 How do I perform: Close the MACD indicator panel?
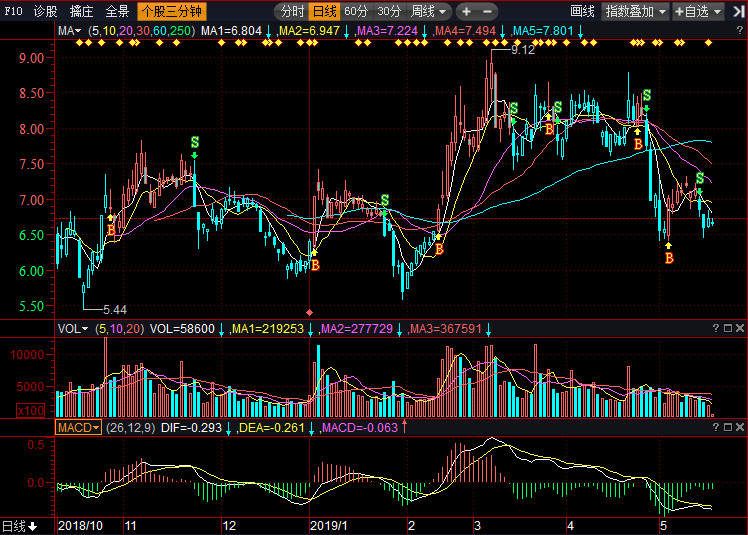click(x=739, y=428)
